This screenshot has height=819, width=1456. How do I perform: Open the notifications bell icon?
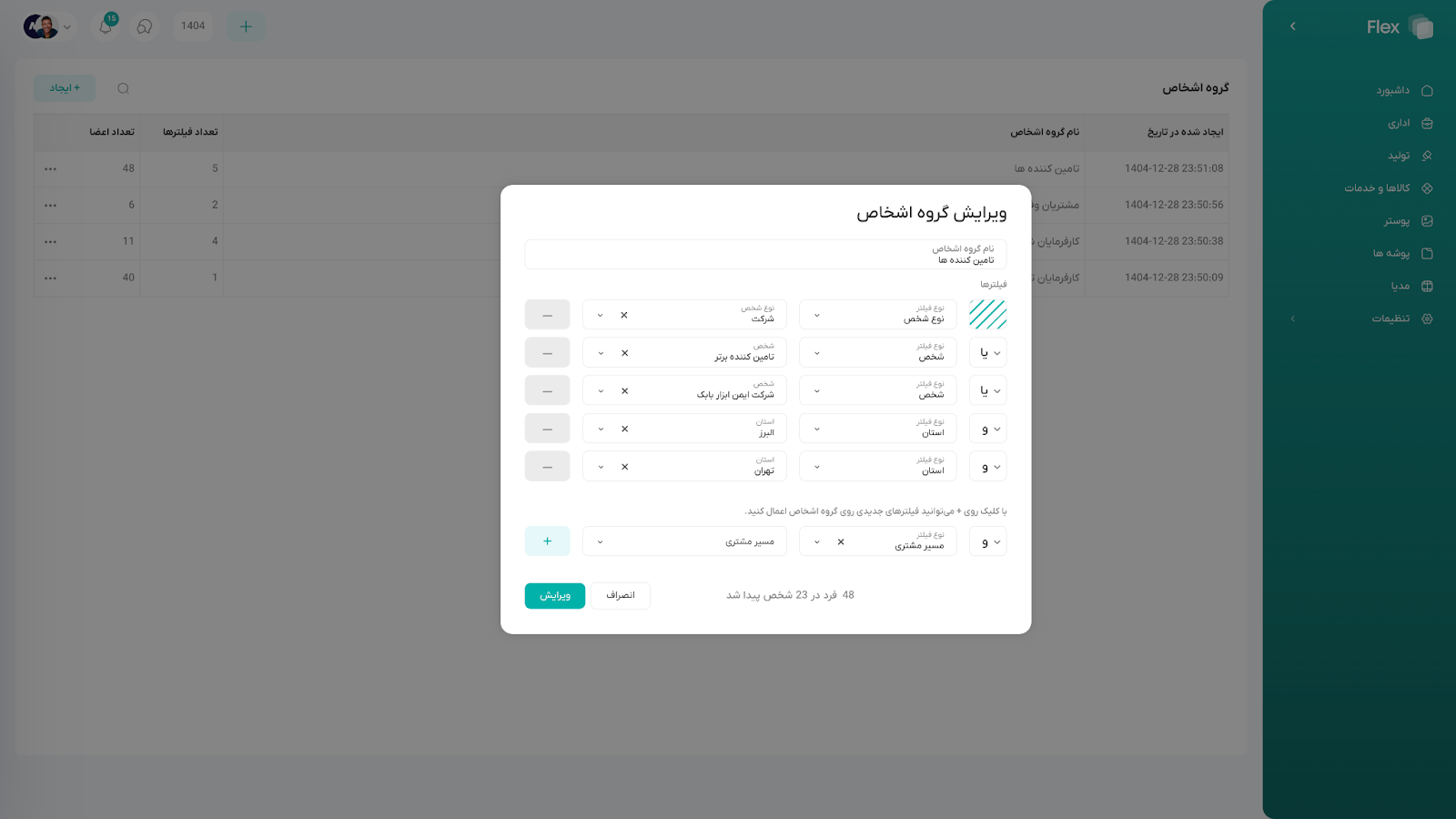coord(106,26)
